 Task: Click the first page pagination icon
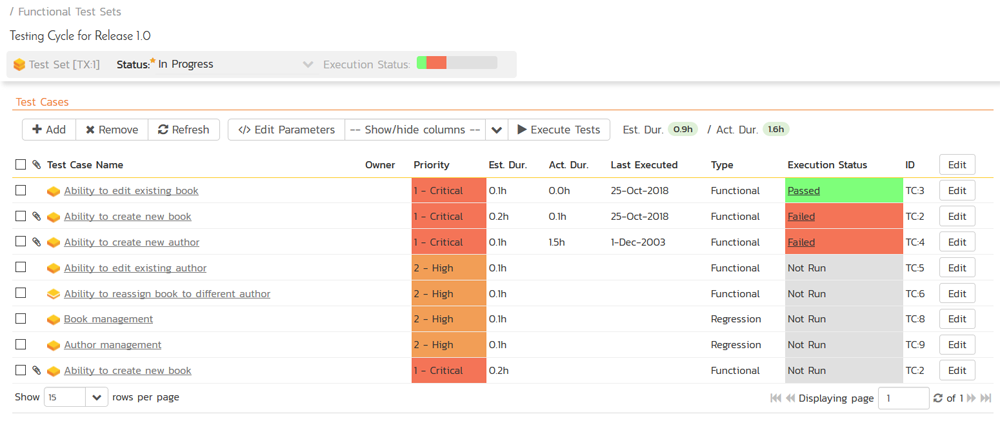[x=775, y=398]
